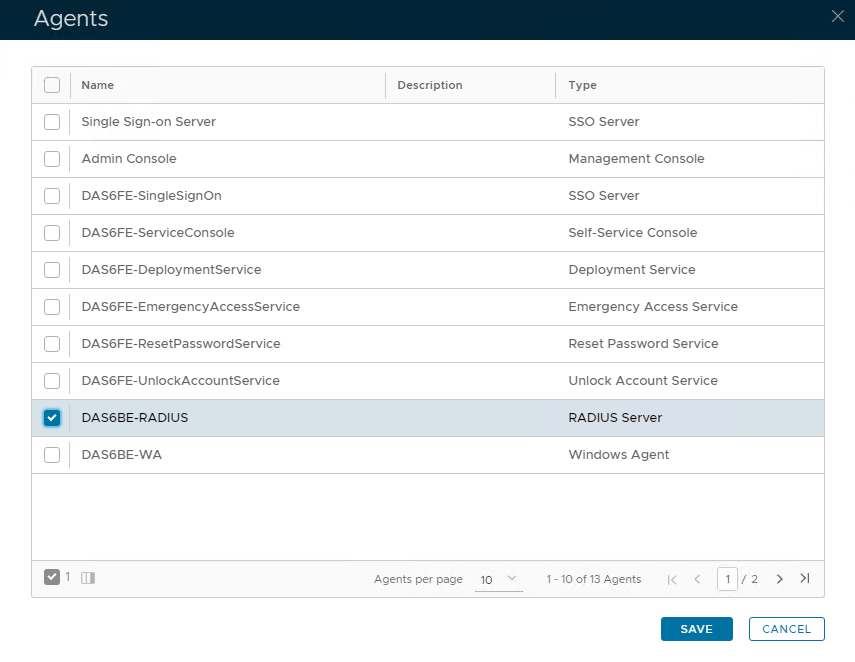Select the DAS6BE-WA agent checkbox

52,455
